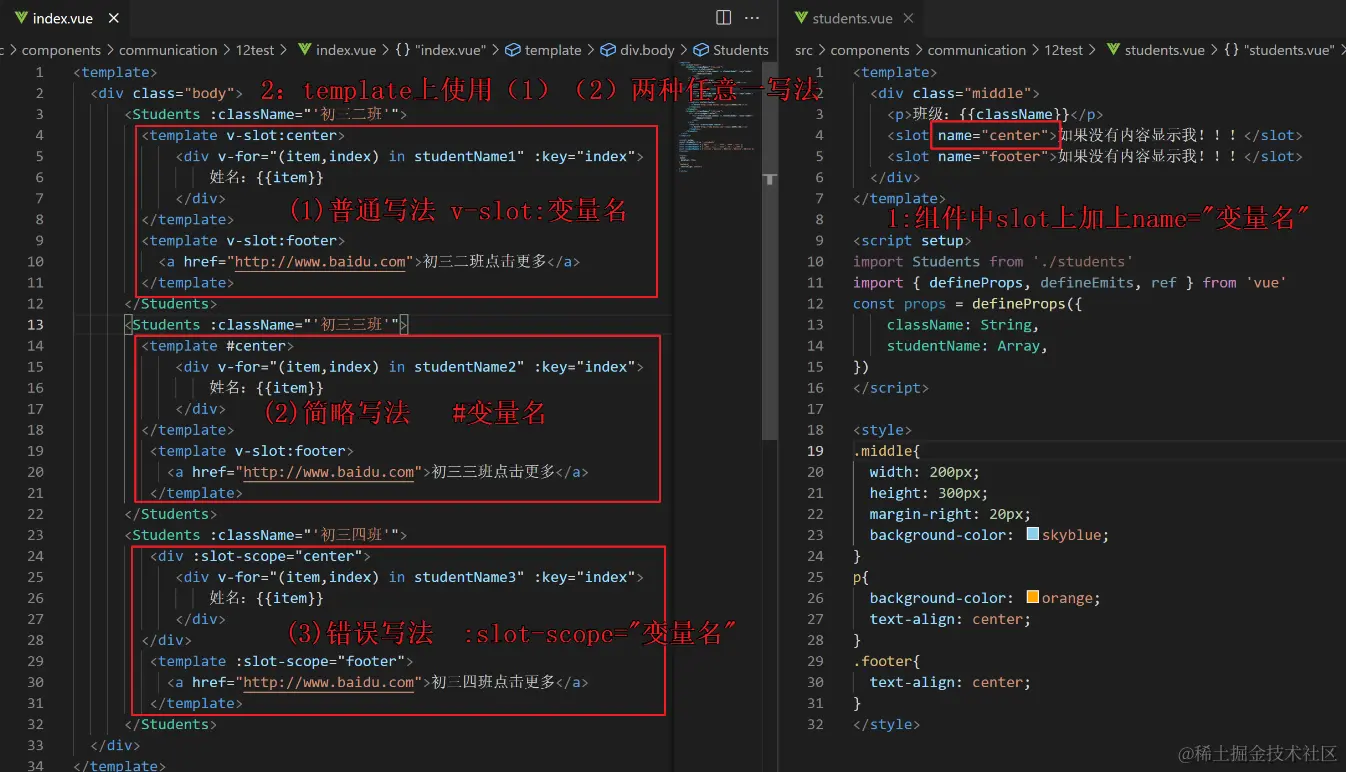Click 'template v-slot:center' on line 4
1346x772 pixels.
click(x=244, y=135)
